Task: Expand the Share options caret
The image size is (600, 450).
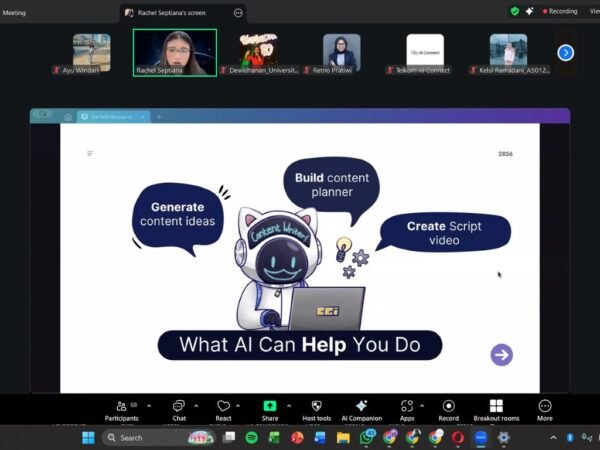Action: click(289, 406)
